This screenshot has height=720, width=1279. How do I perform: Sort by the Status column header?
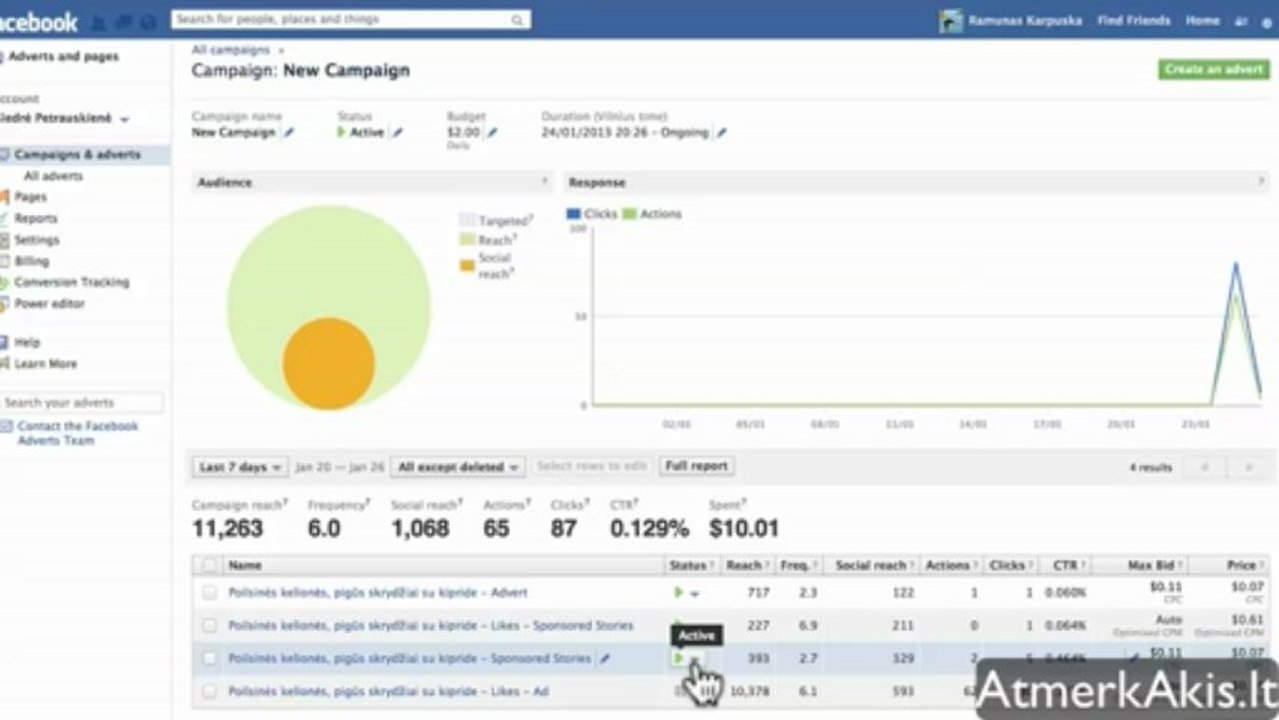coord(692,565)
